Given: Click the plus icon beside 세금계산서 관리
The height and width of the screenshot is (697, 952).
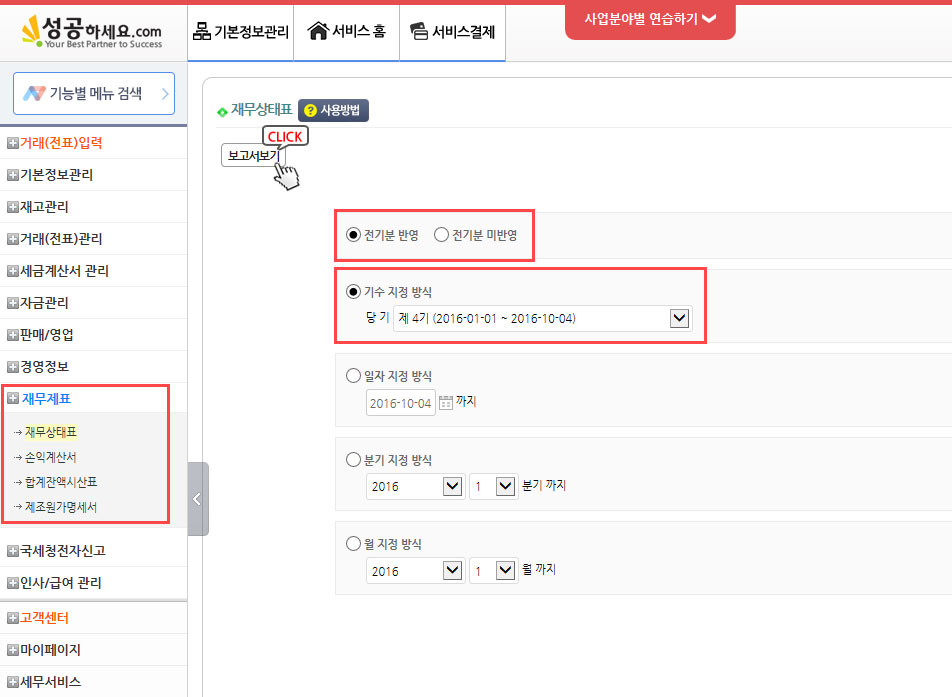Looking at the screenshot, I should [x=12, y=271].
